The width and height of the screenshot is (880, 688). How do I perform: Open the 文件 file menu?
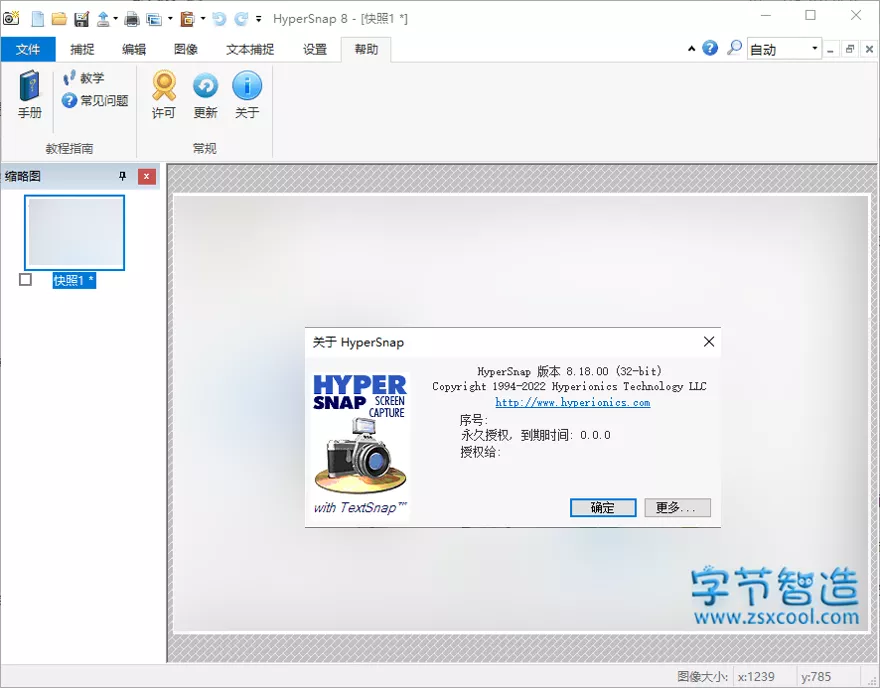(x=28, y=49)
